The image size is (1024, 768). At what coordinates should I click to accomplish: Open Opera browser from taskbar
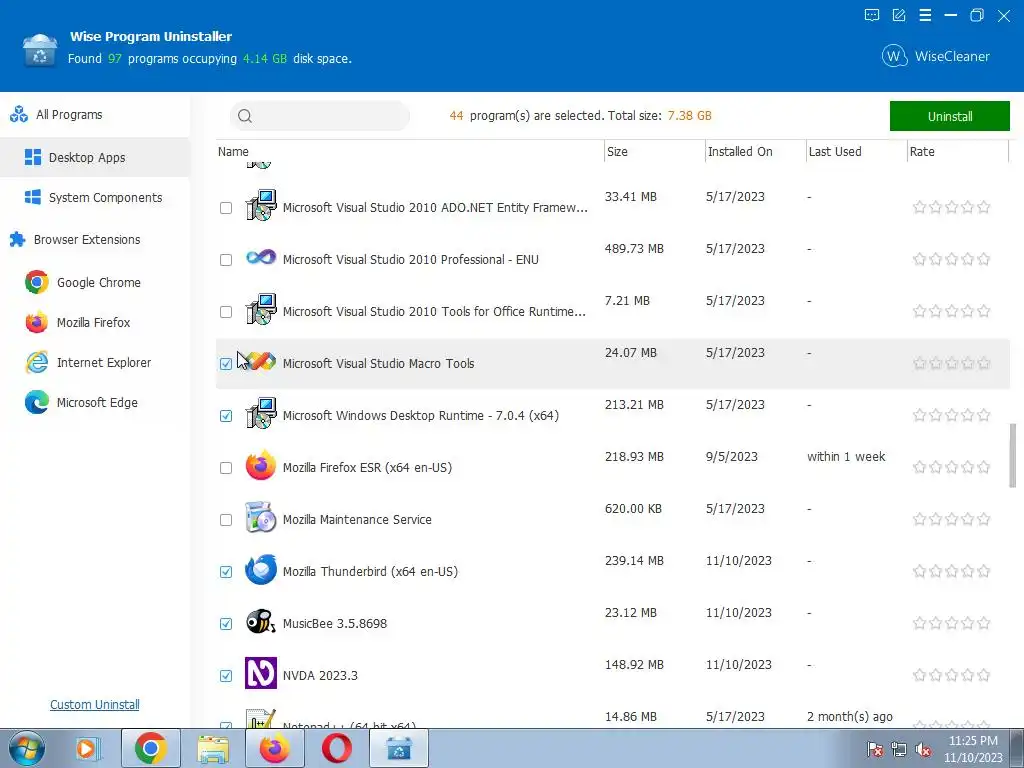pos(336,748)
